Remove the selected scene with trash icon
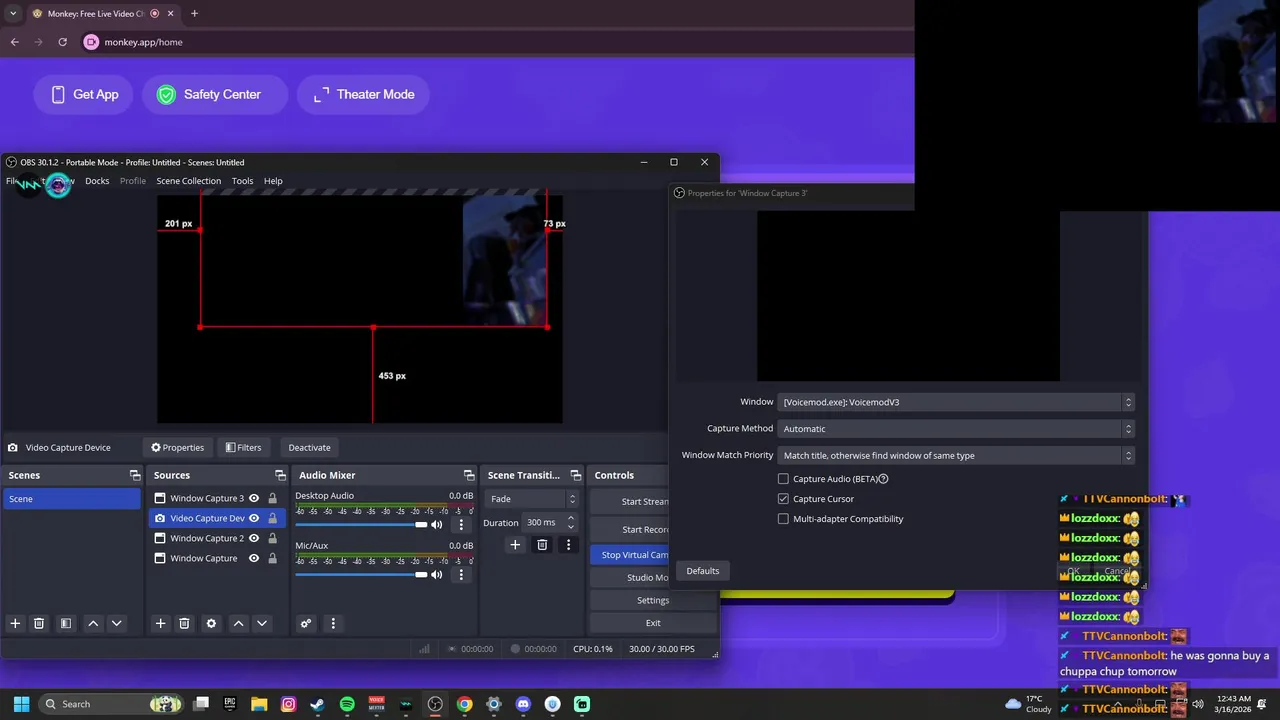The width and height of the screenshot is (1280, 720). tap(39, 623)
